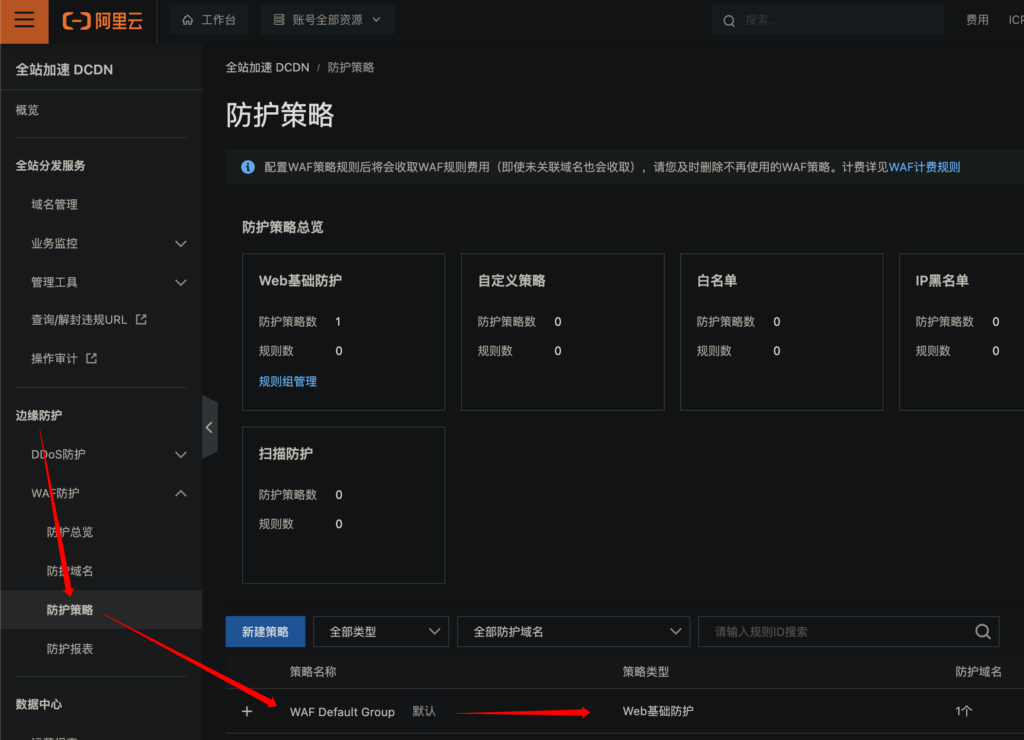
Task: Click the 全站加速 DCDN sidebar title
Action: (x=64, y=69)
